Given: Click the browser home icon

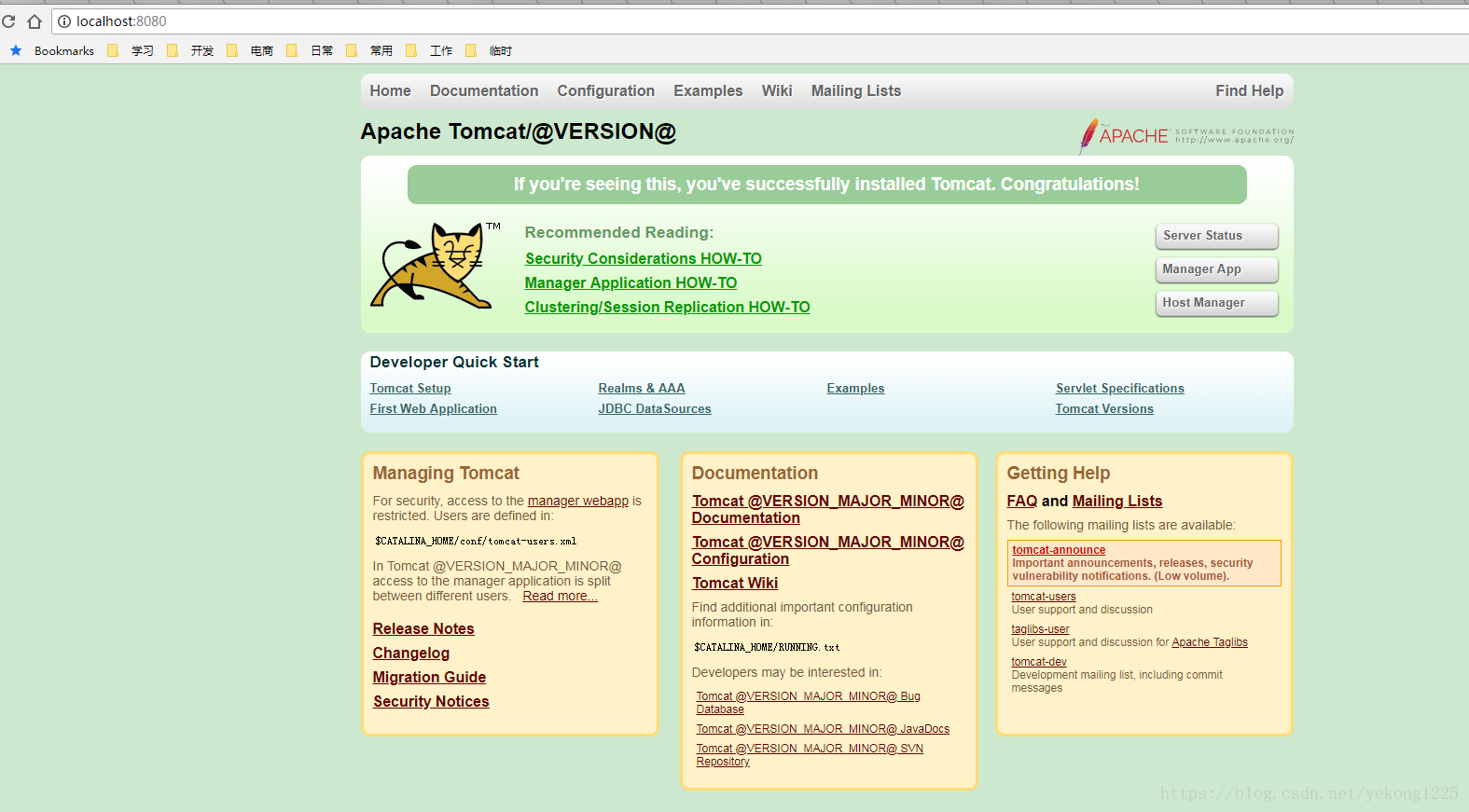Looking at the screenshot, I should (35, 21).
